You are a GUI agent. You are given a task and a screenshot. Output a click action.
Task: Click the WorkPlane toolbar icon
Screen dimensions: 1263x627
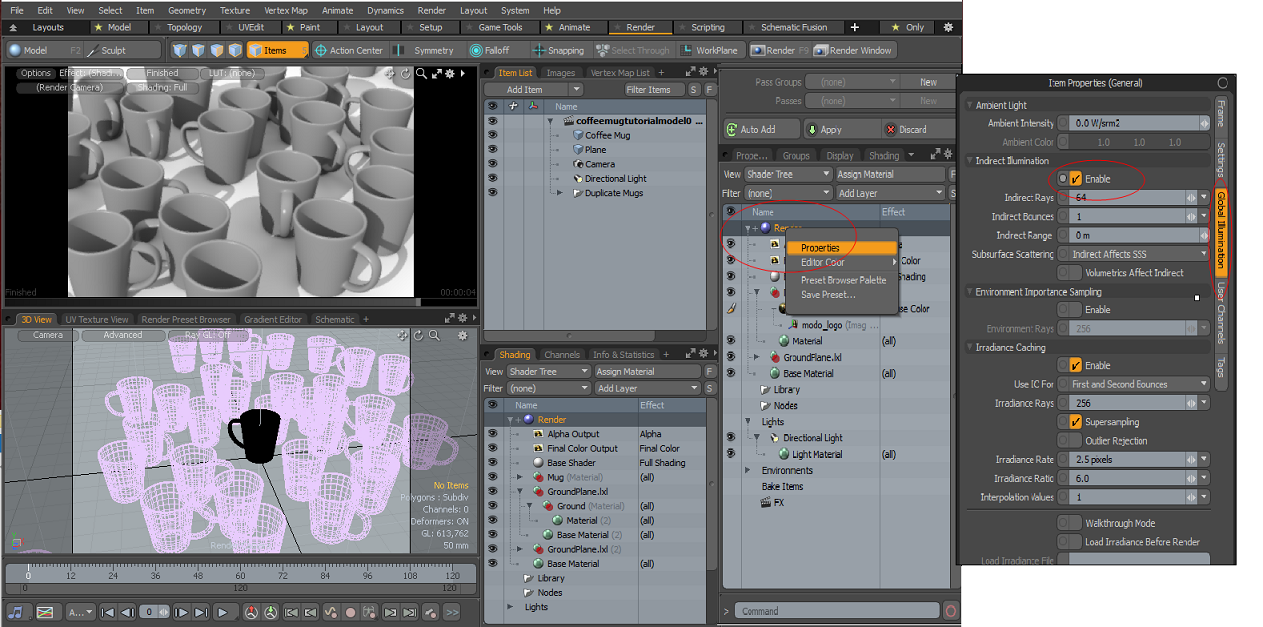click(x=710, y=50)
